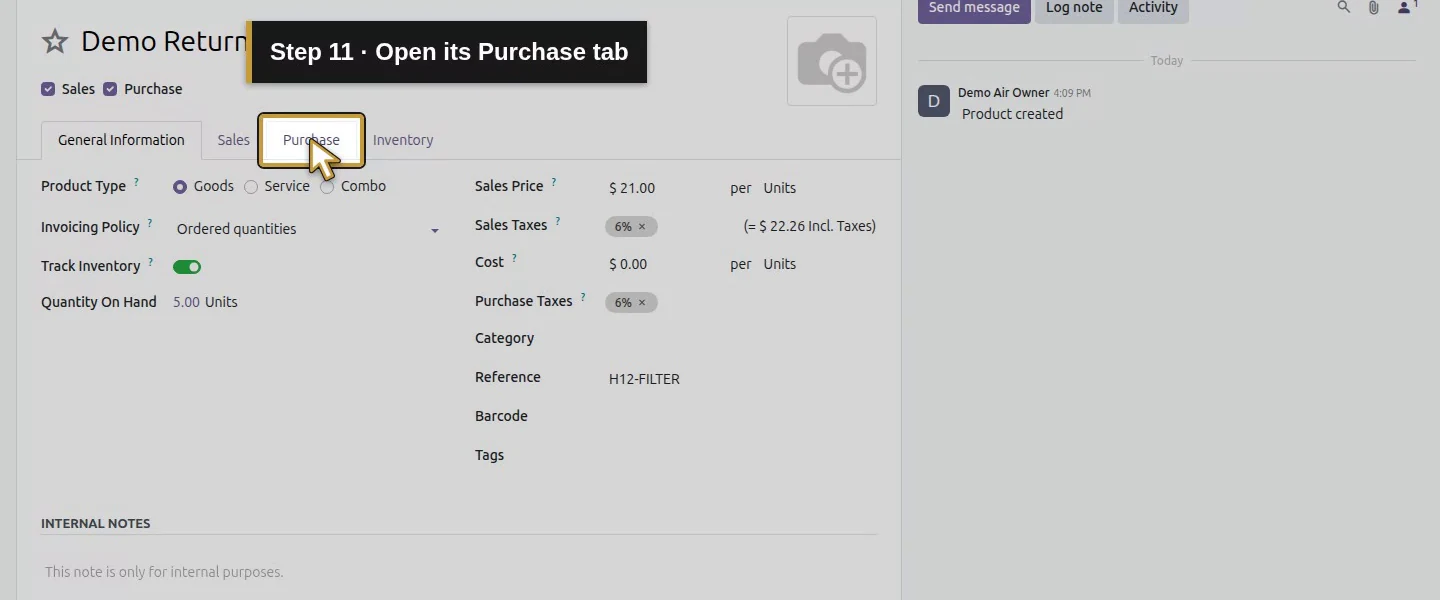Open attachments paperclip icon
1440x600 pixels.
(x=1374, y=8)
